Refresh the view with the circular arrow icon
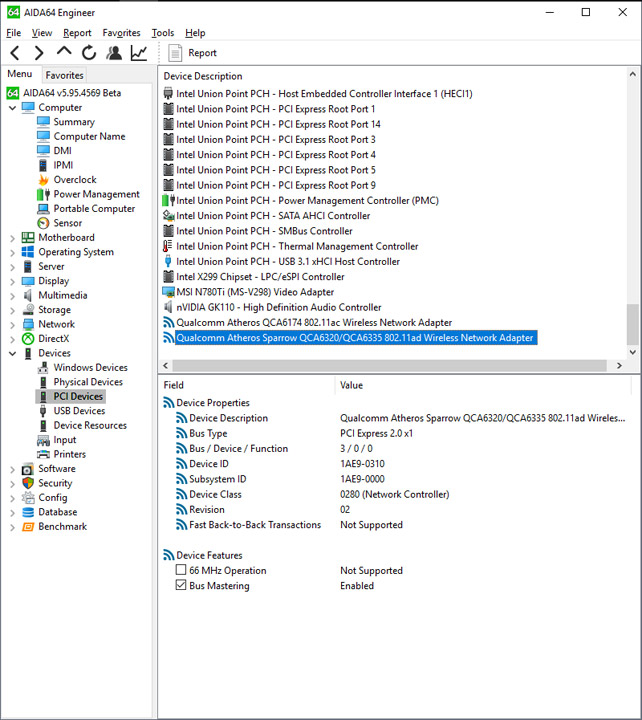The image size is (642, 720). [x=89, y=53]
